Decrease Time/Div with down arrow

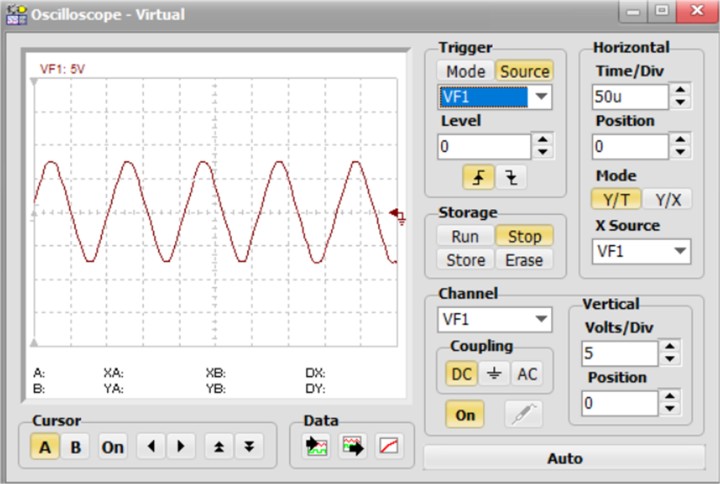(681, 102)
